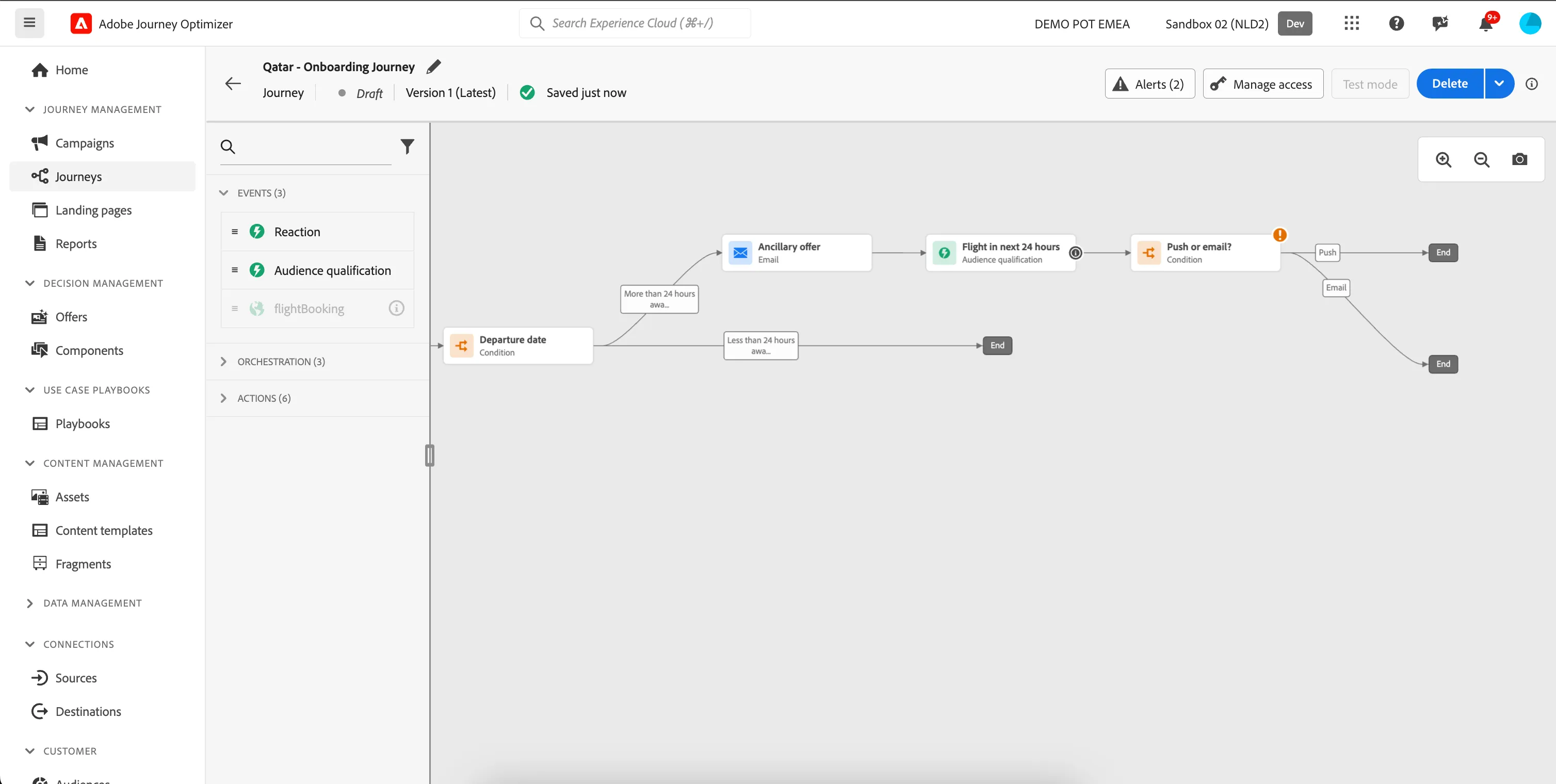Click the Adobe logo icon
Screen dimensions: 1556x784
pos(81,24)
